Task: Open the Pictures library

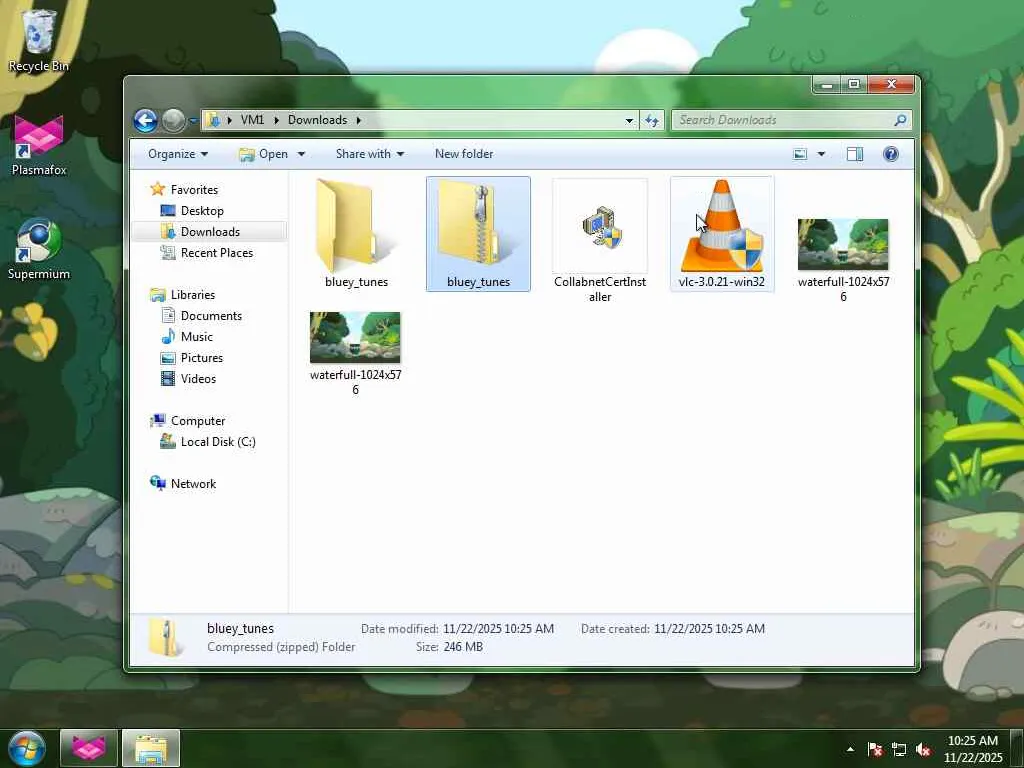Action: point(192,357)
